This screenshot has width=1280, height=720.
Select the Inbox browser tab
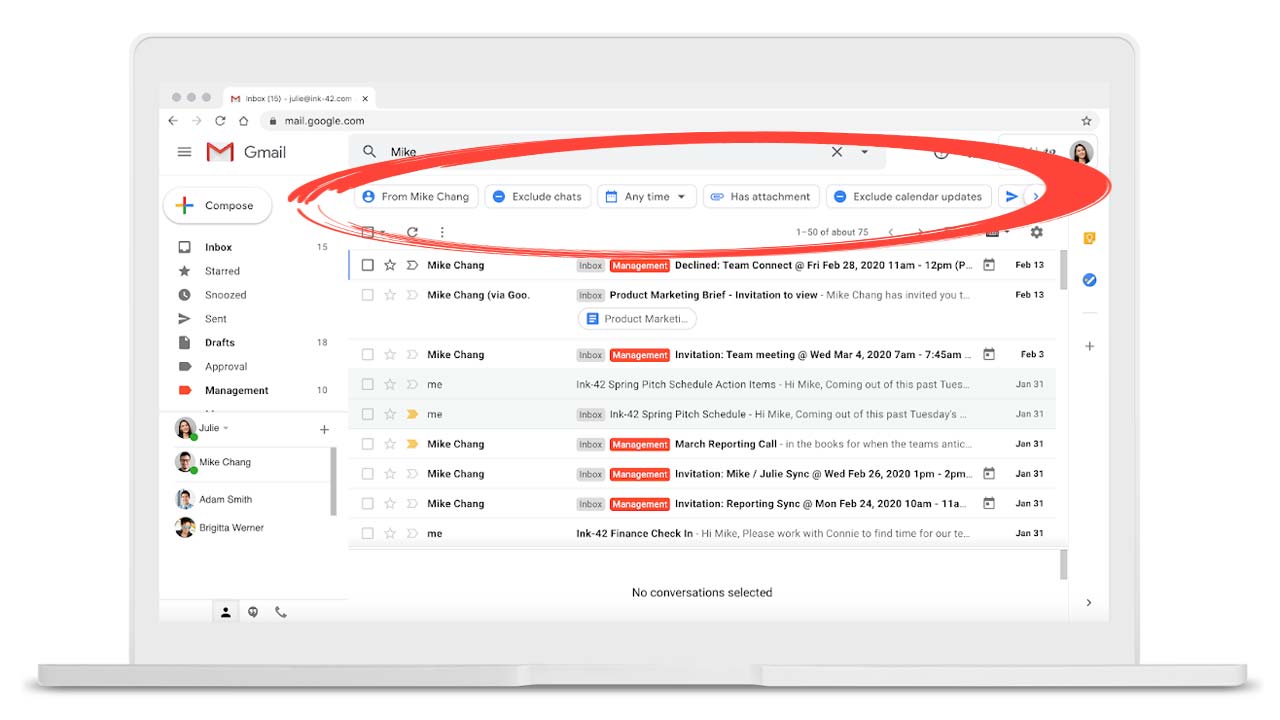click(298, 98)
